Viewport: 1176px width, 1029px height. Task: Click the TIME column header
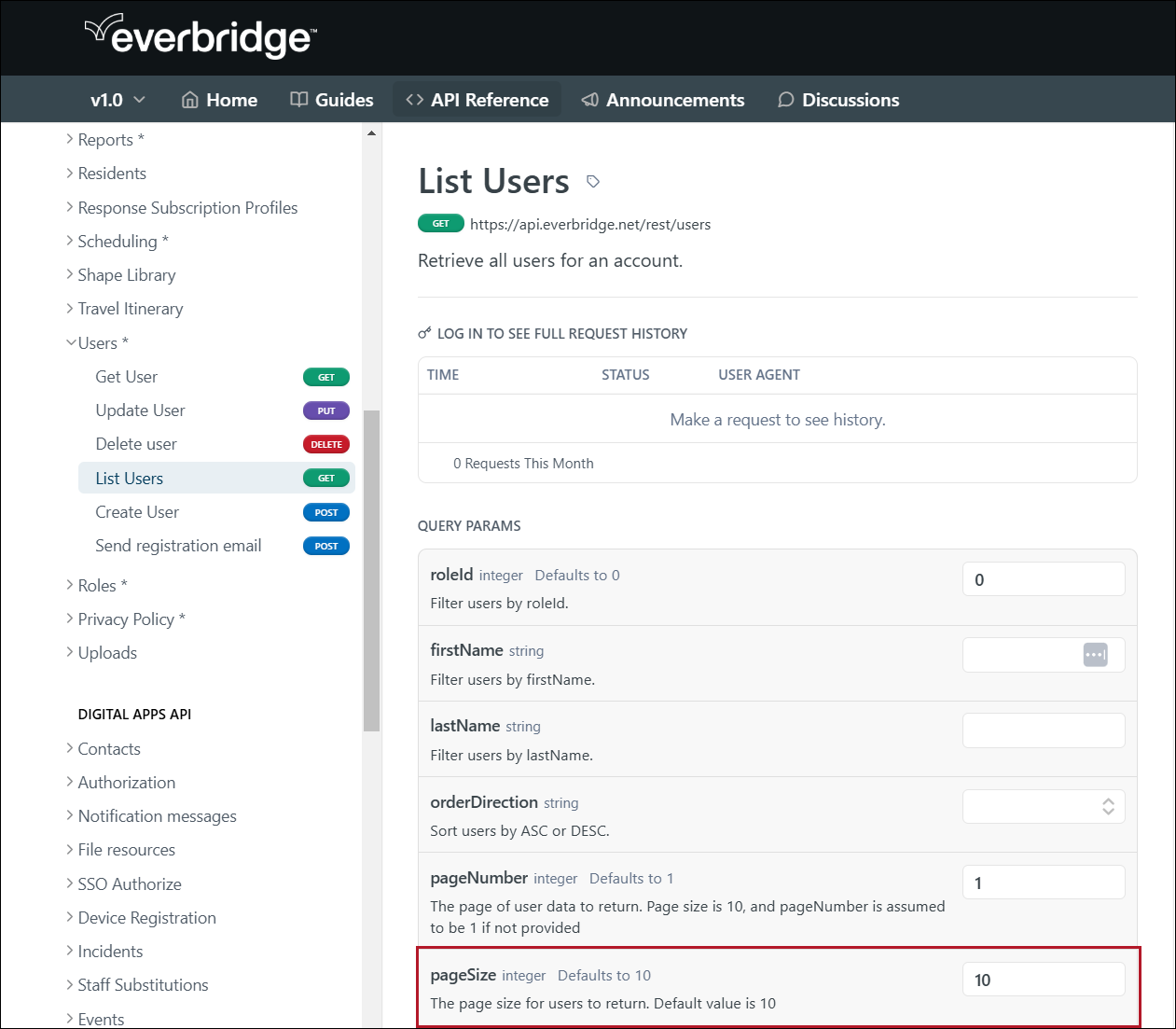tap(443, 374)
